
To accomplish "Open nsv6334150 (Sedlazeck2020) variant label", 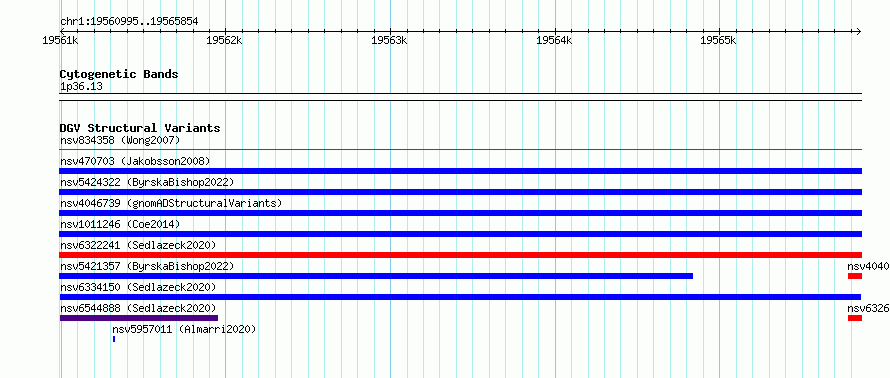I will (x=138, y=287).
